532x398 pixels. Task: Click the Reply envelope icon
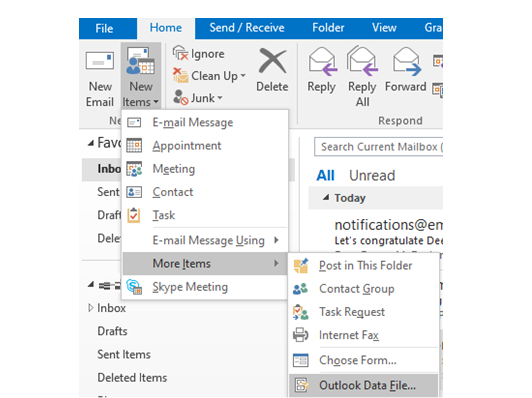click(322, 61)
